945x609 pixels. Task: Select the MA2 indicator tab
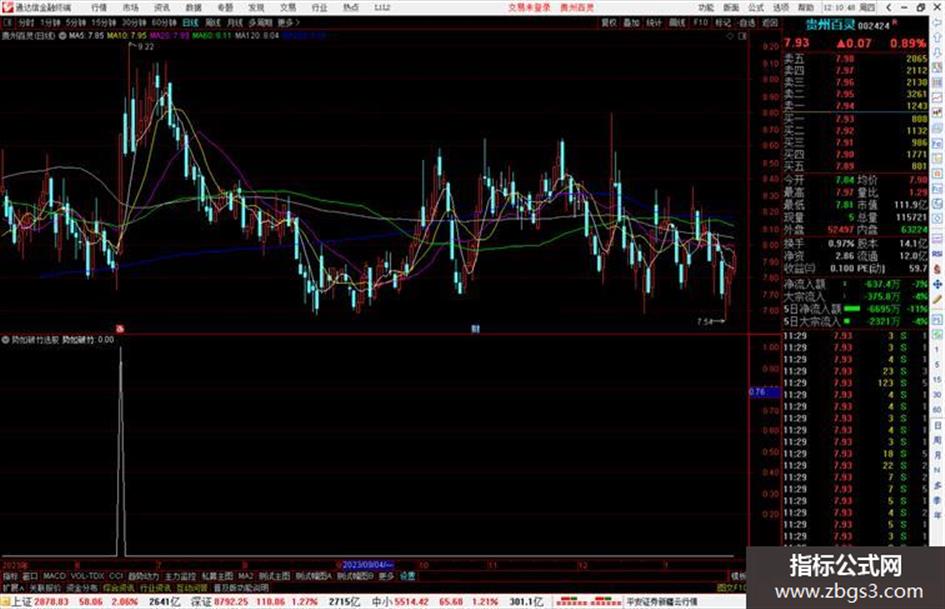[245, 576]
